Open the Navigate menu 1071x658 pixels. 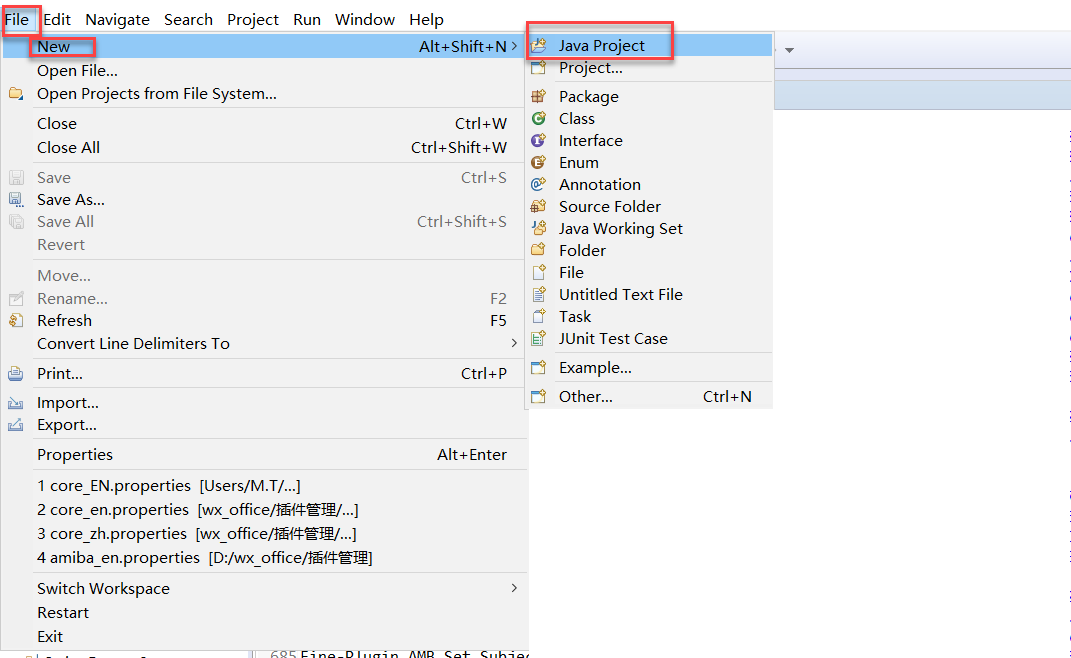pyautogui.click(x=117, y=19)
